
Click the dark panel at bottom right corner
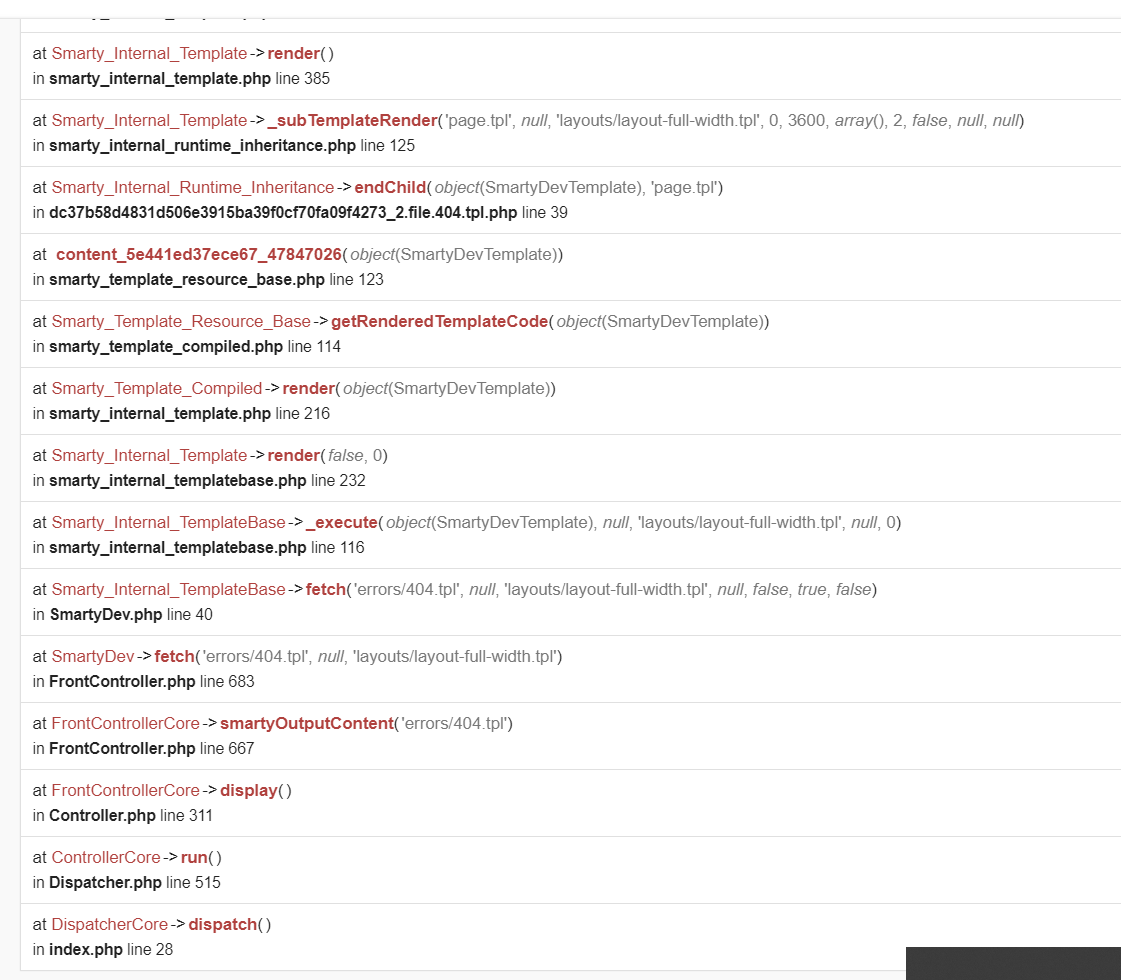pyautogui.click(x=1013, y=964)
